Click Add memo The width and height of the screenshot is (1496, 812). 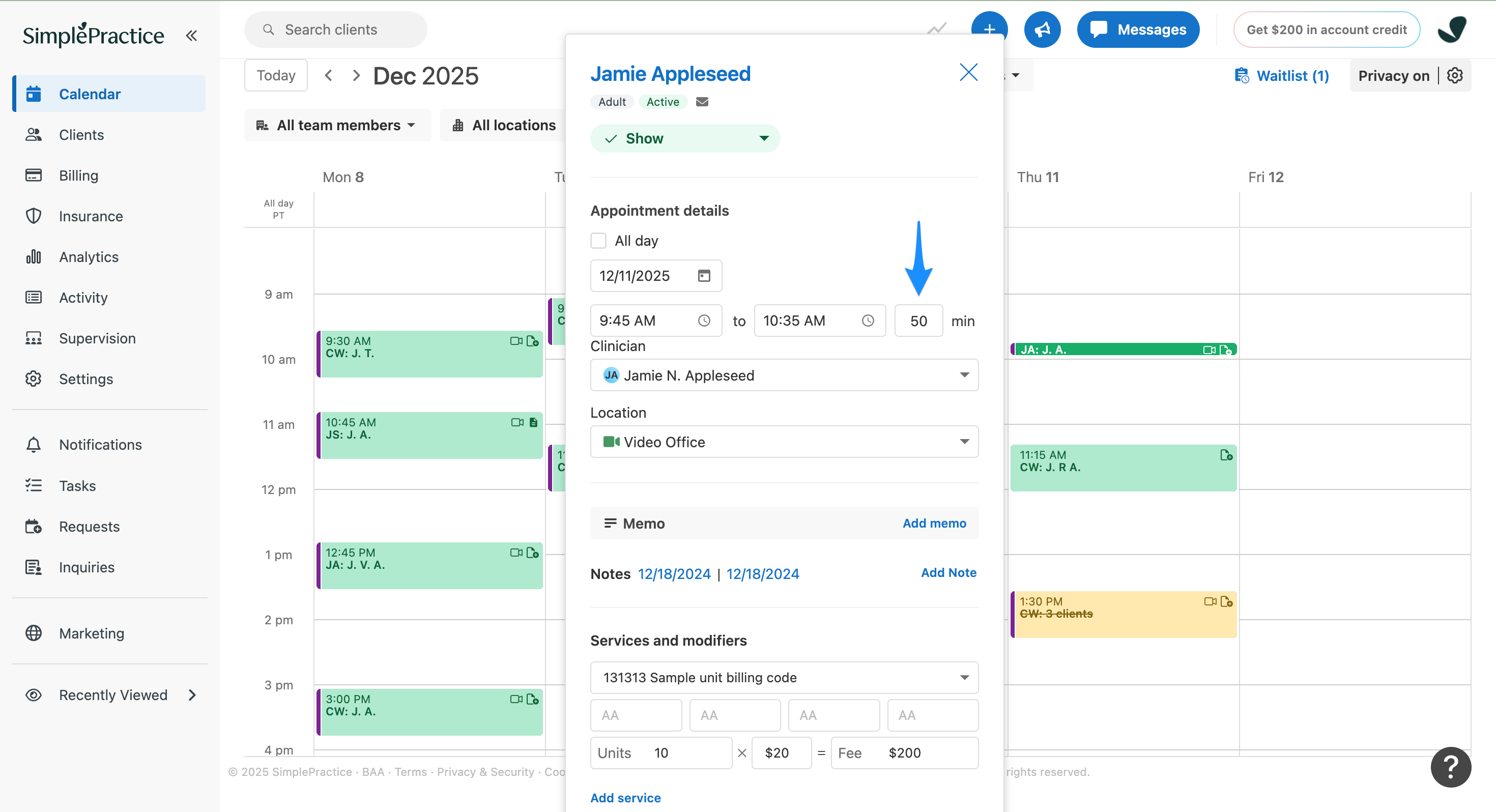tap(934, 524)
